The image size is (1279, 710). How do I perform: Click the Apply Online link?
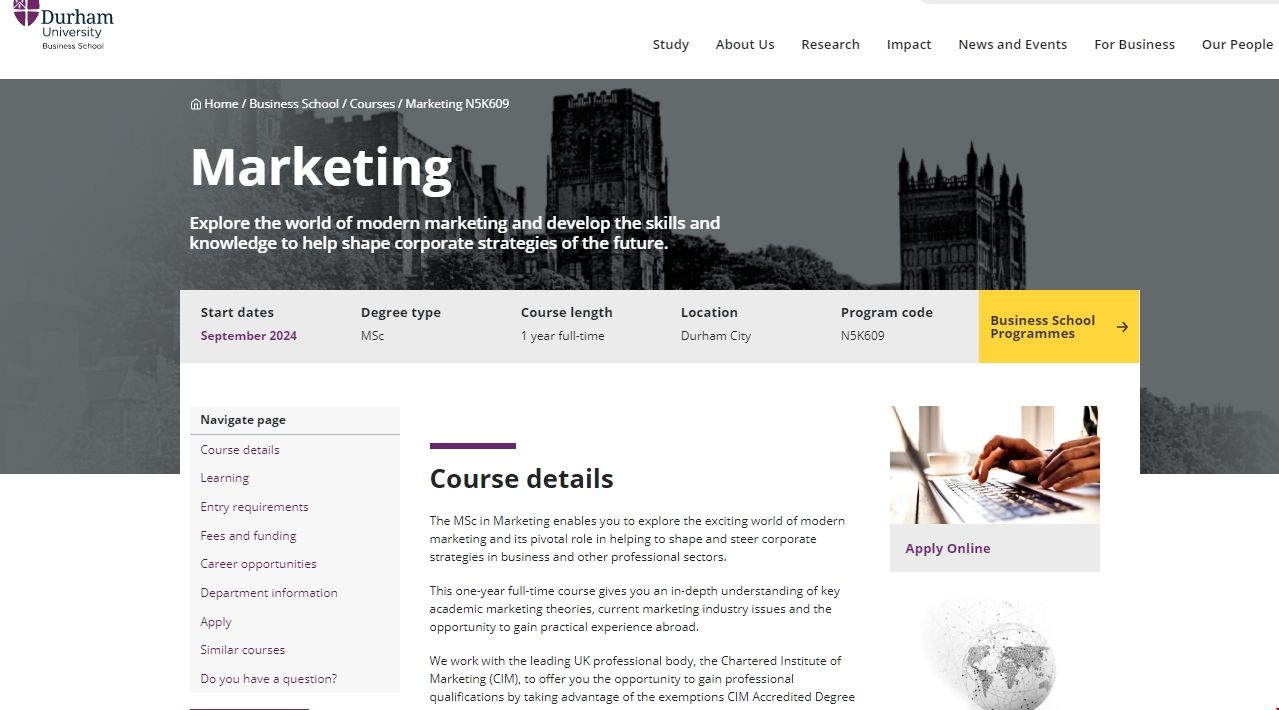click(x=948, y=548)
